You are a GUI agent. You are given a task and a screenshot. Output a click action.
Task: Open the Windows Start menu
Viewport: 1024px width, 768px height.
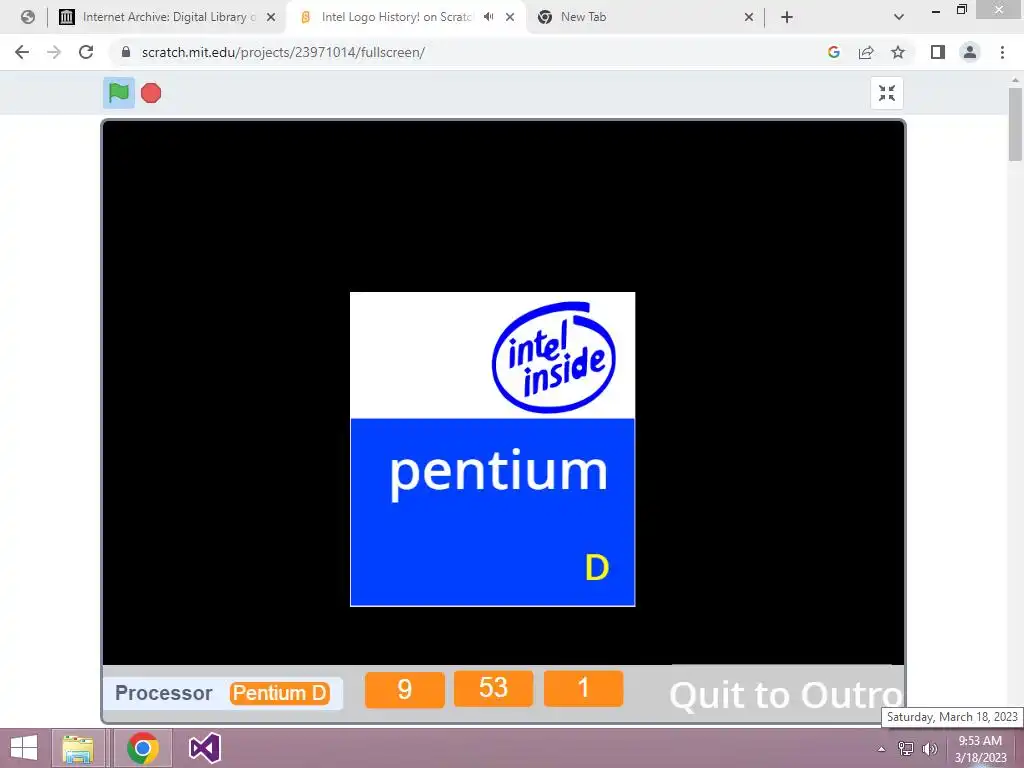pos(24,748)
